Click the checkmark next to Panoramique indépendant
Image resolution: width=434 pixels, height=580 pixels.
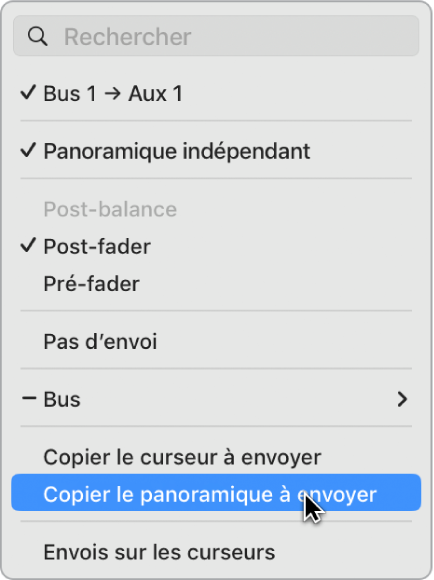(x=28, y=150)
